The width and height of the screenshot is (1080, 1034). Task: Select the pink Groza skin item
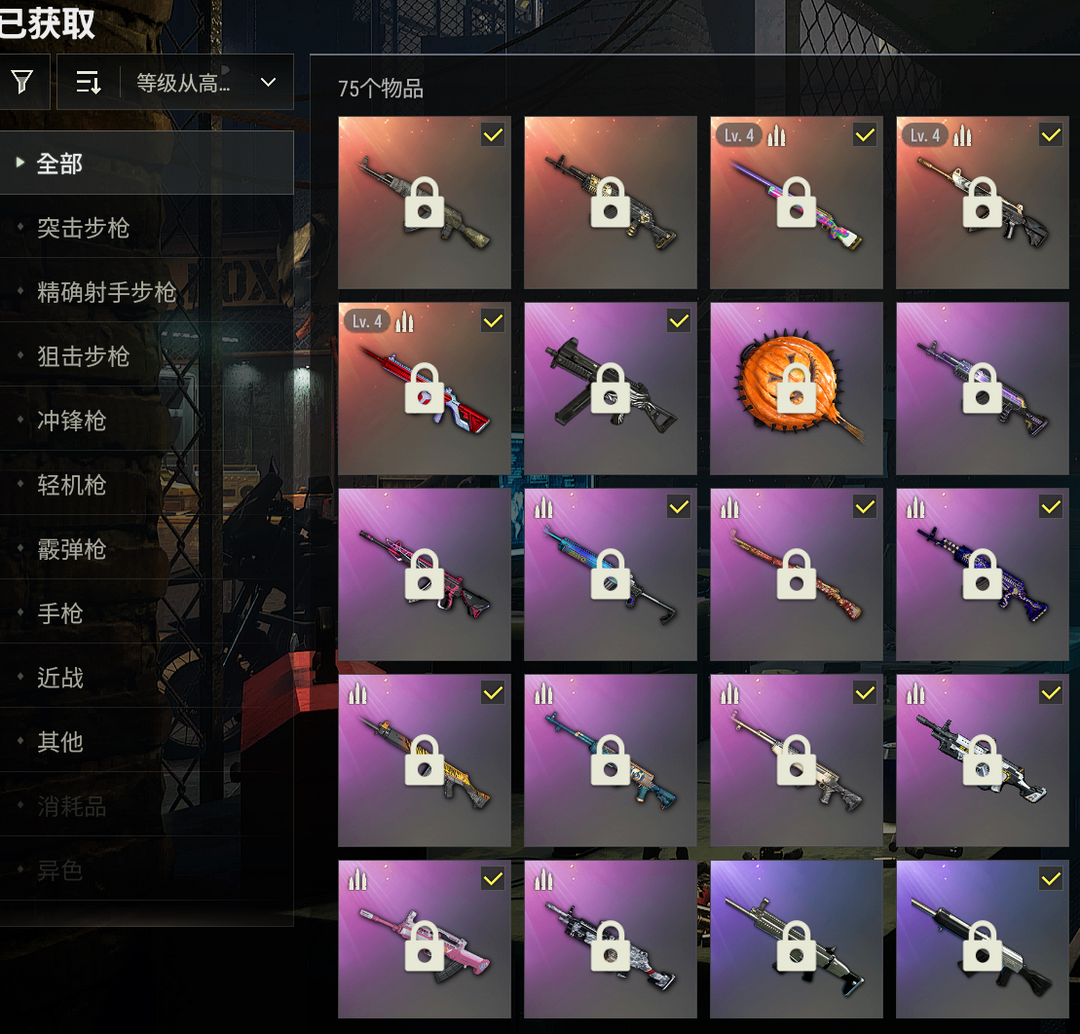(424, 939)
